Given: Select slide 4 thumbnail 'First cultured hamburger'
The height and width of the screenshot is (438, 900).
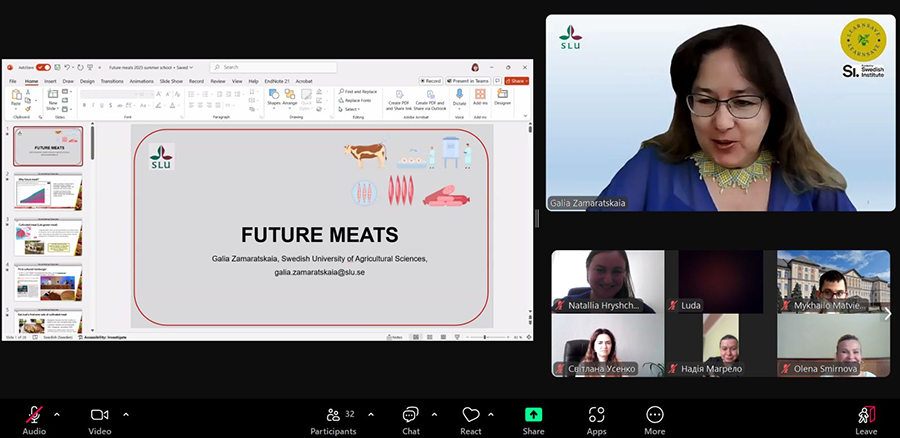Looking at the screenshot, I should tap(48, 283).
